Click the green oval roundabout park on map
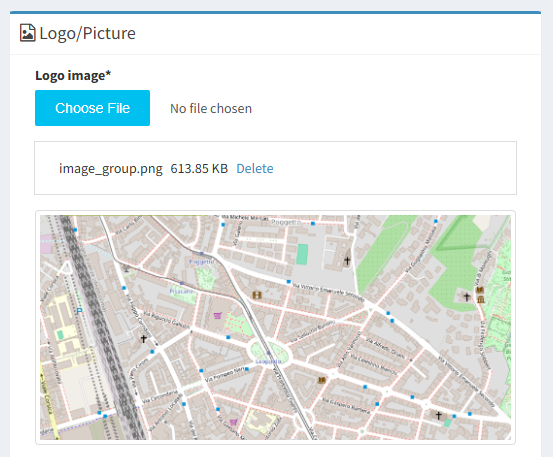The image size is (553, 457). pyautogui.click(x=271, y=352)
